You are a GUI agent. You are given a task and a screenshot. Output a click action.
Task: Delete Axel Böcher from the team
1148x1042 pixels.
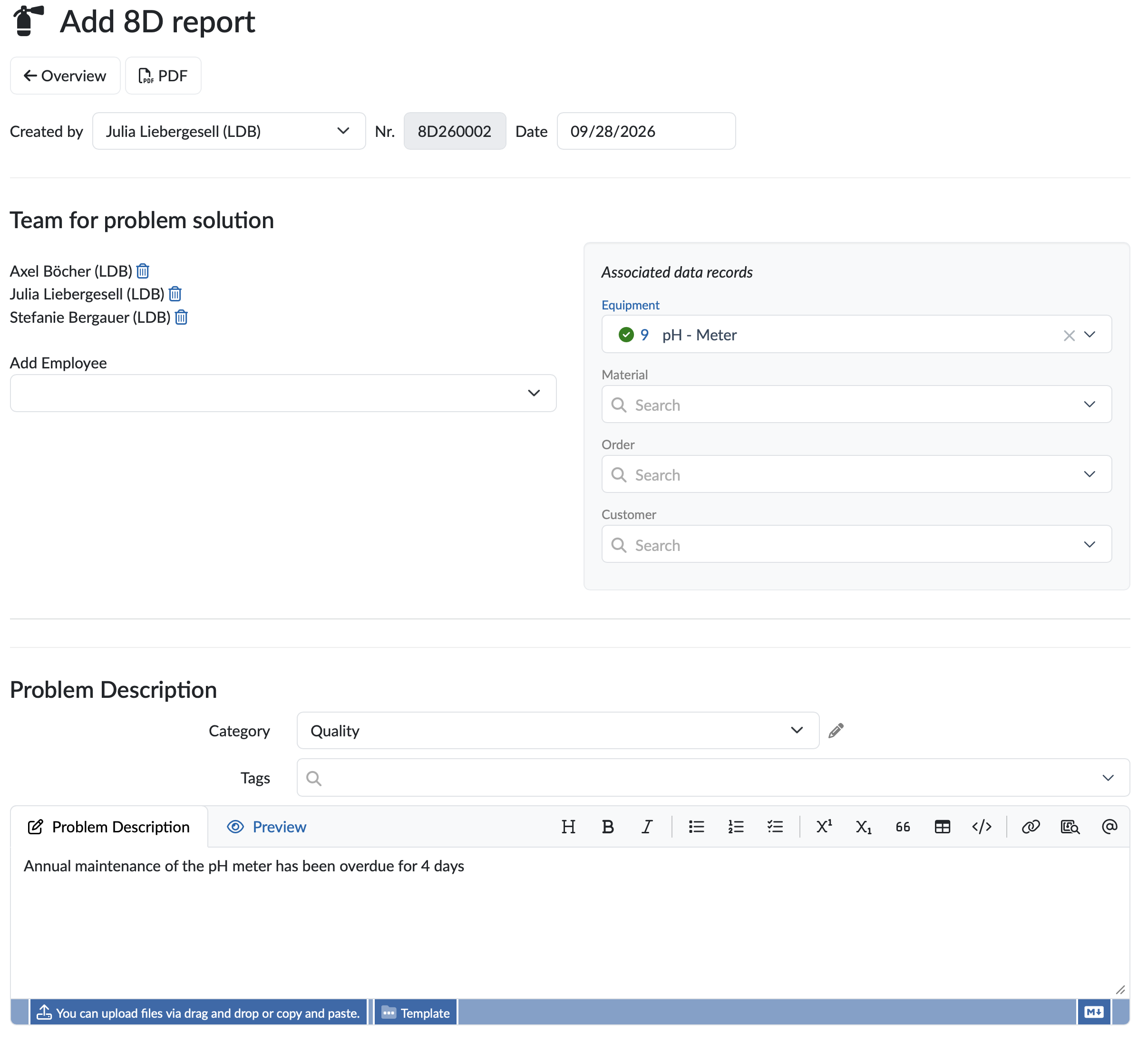143,271
